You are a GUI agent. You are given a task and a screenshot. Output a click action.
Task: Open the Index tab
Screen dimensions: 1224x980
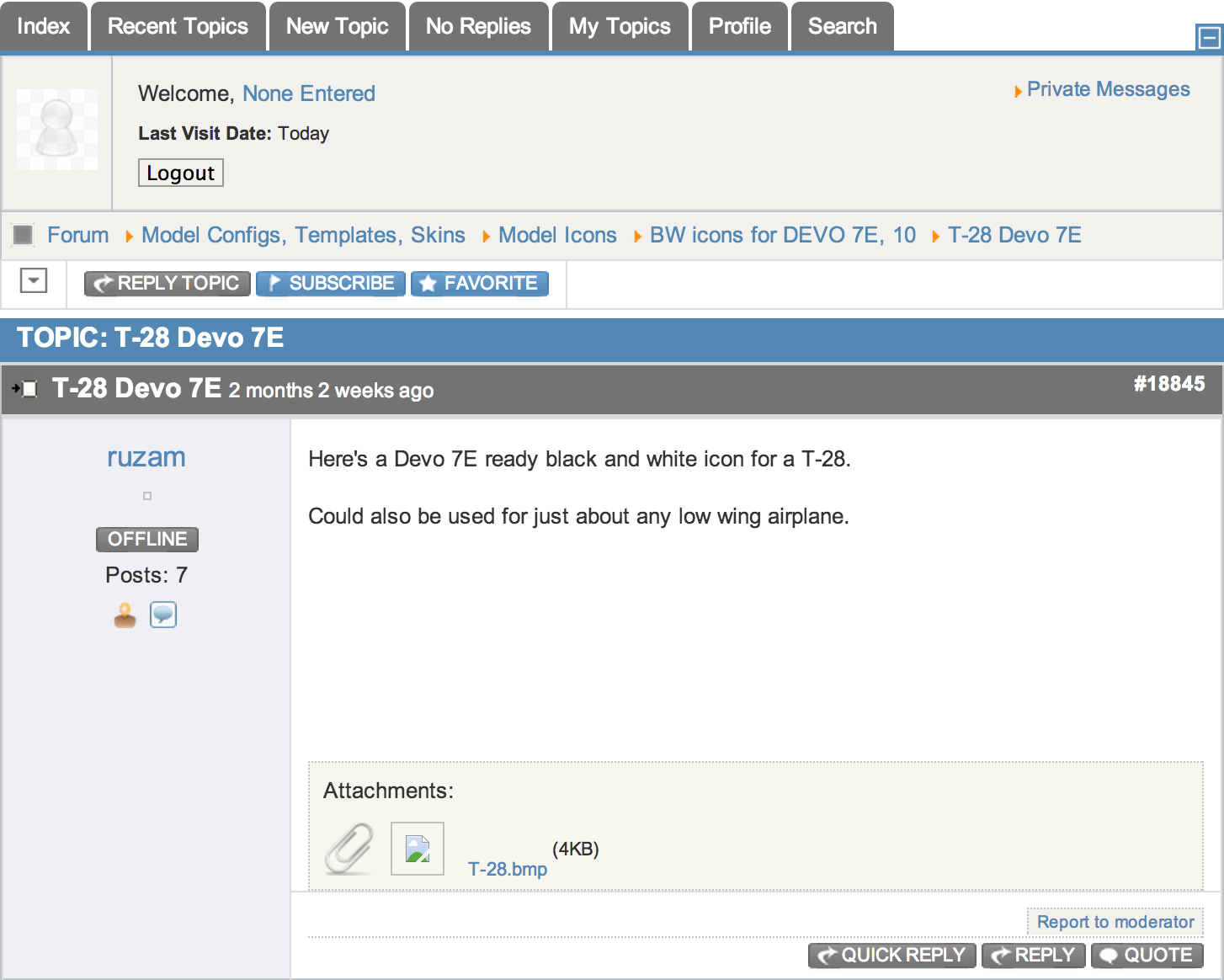[44, 26]
